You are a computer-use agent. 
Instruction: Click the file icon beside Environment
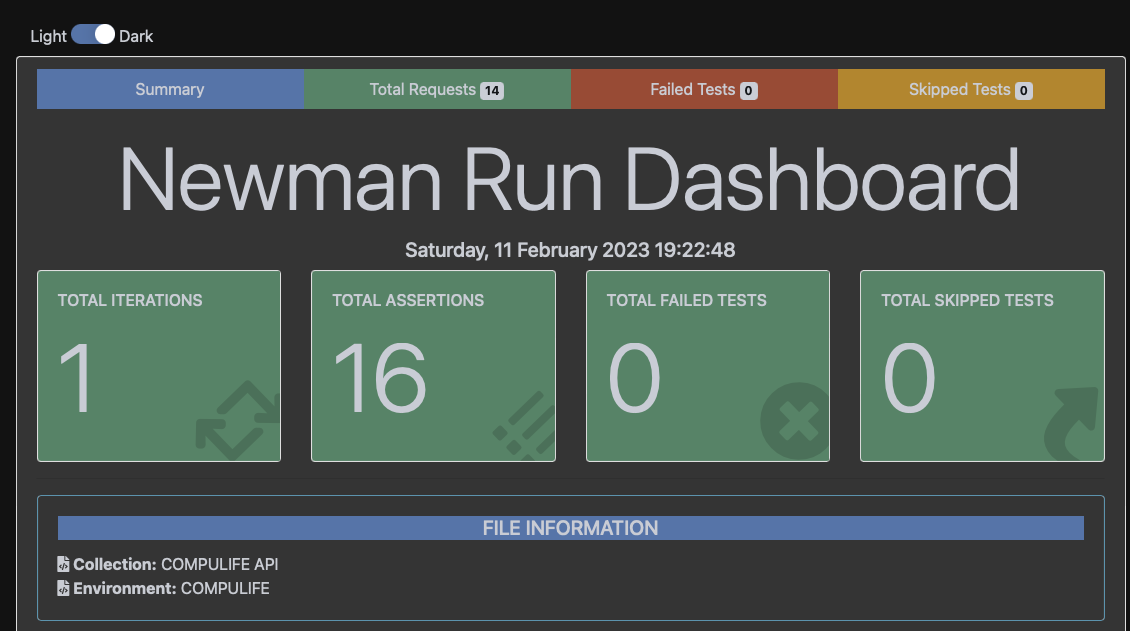[x=63, y=589]
